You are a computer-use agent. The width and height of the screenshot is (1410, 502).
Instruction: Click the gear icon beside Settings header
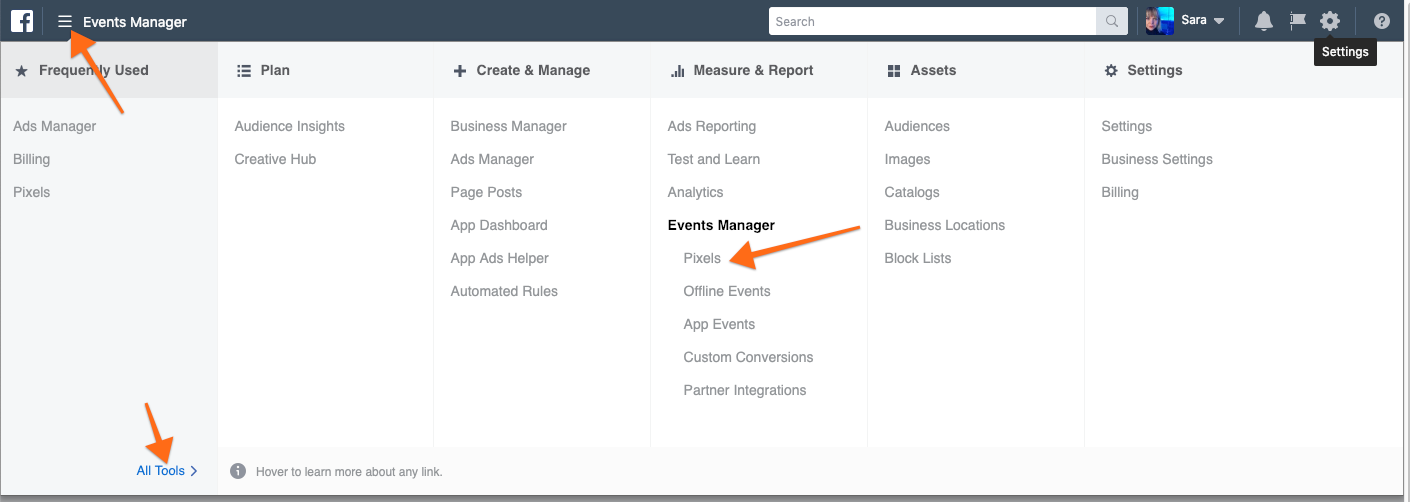click(1111, 70)
